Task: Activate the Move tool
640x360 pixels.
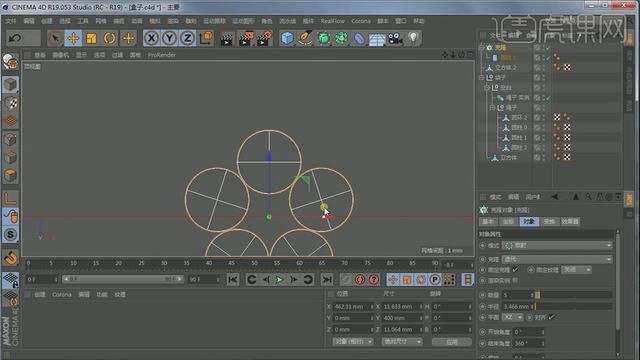Action: point(73,38)
